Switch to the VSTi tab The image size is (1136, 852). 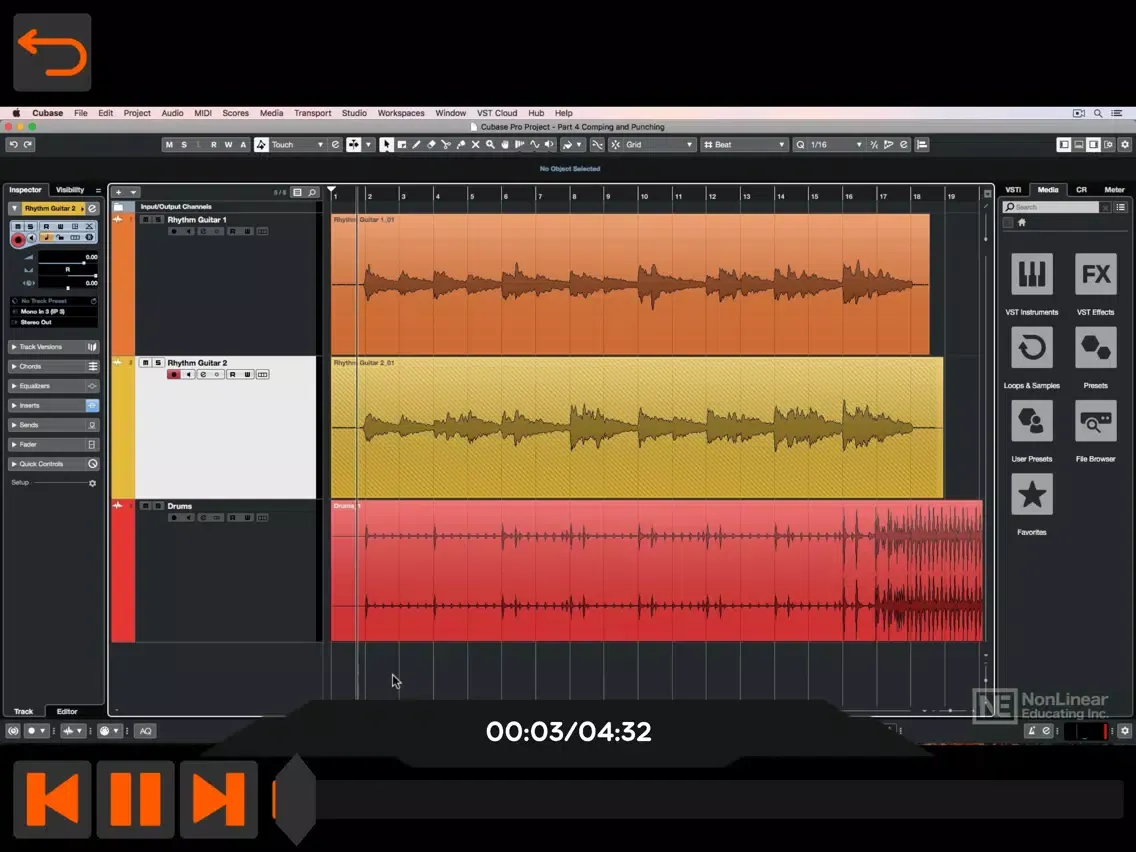1013,190
